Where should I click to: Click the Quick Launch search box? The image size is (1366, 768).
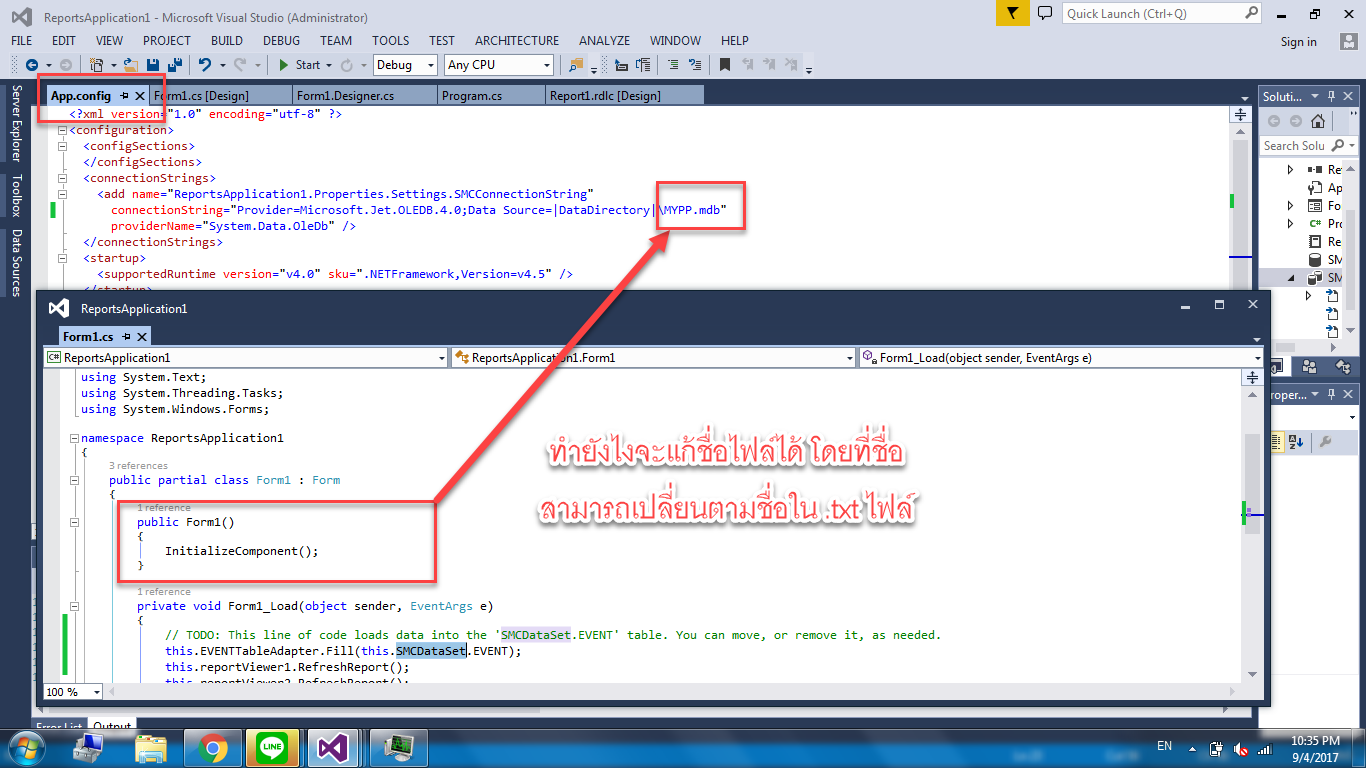[1161, 13]
